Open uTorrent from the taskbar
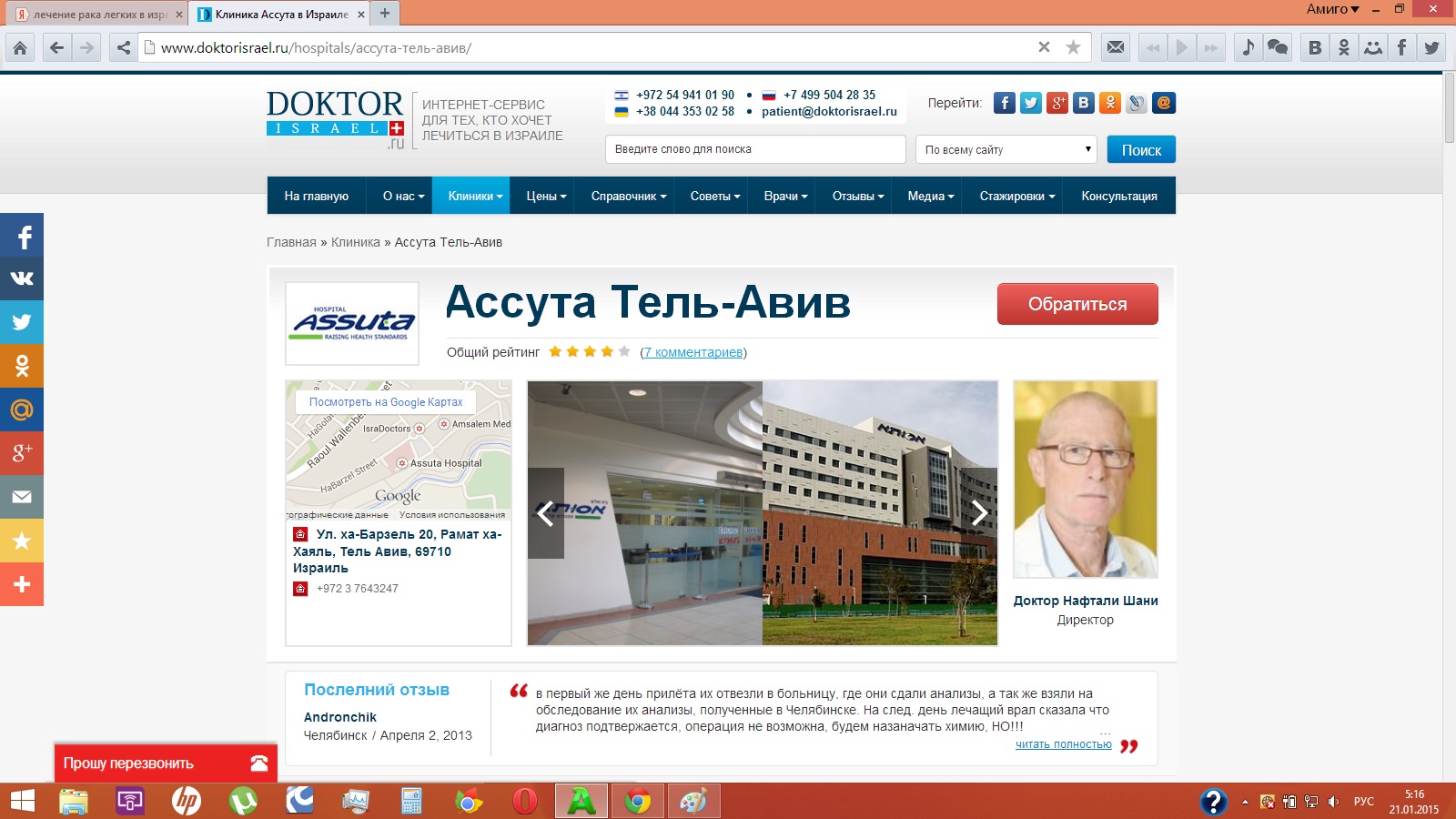Viewport: 1456px width, 819px height. (x=242, y=801)
